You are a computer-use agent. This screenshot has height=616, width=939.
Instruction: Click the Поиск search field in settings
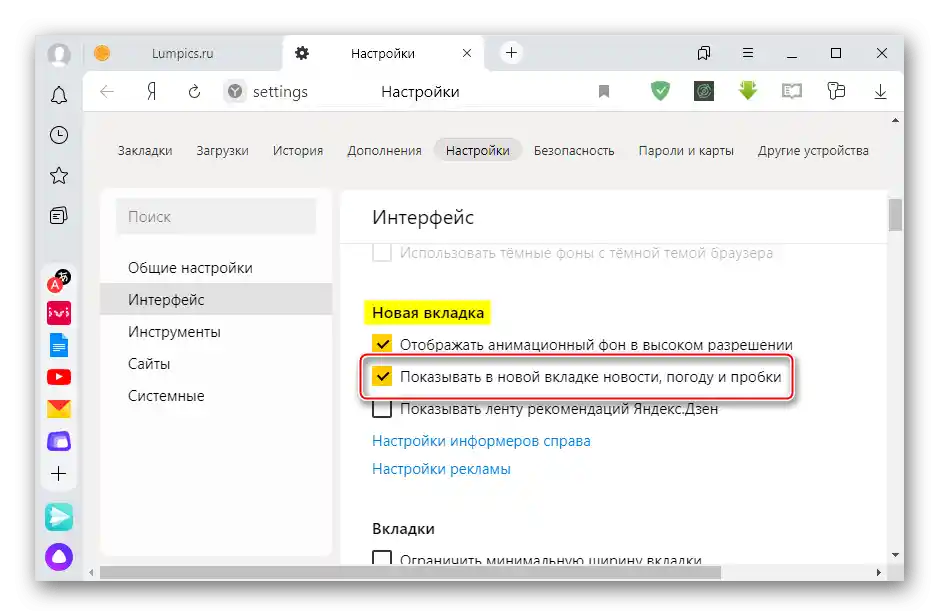(215, 217)
